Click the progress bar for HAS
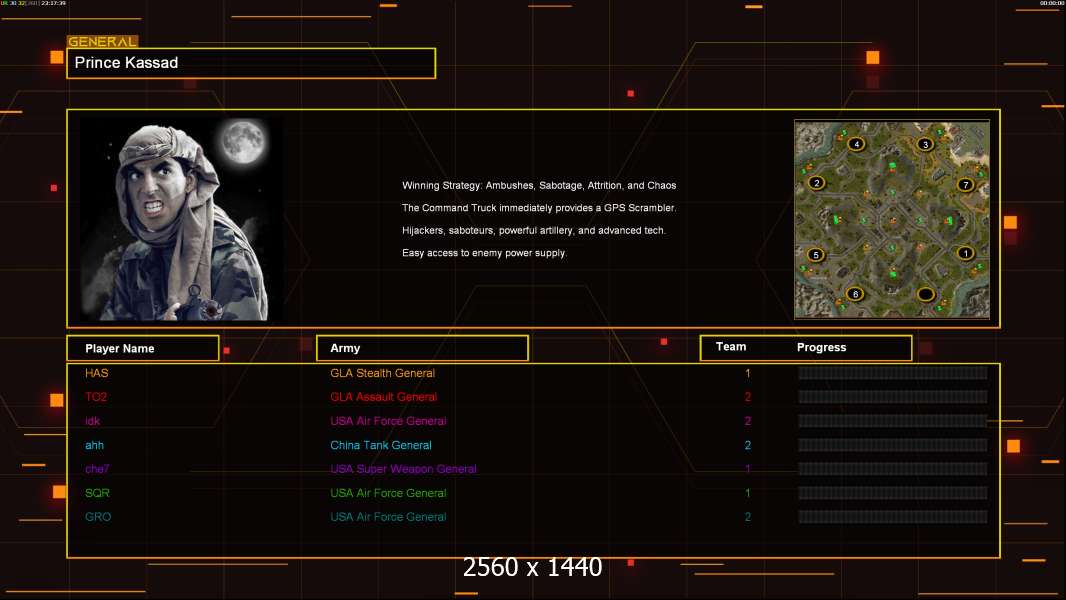Viewport: 1066px width, 600px height. [x=893, y=372]
